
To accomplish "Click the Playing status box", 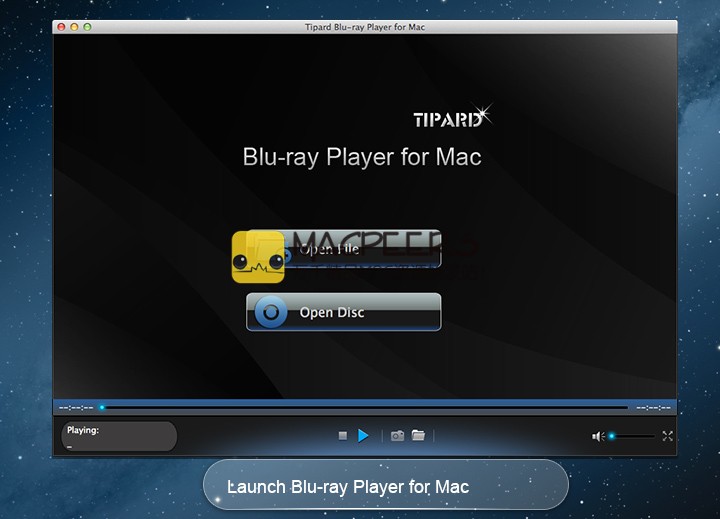I will pyautogui.click(x=119, y=436).
